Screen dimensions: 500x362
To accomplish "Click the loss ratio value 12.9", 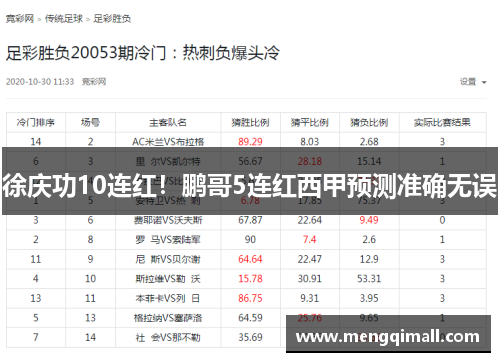I will pyautogui.click(x=369, y=259).
